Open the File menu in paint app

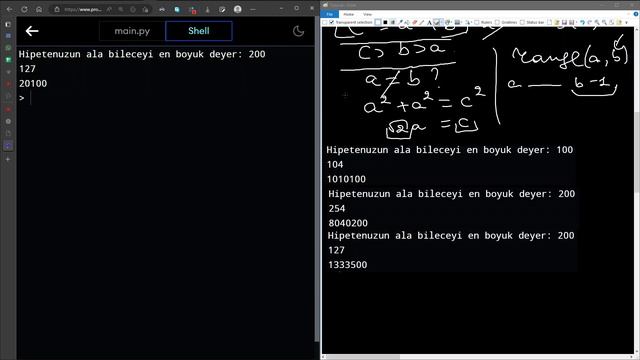[329, 14]
